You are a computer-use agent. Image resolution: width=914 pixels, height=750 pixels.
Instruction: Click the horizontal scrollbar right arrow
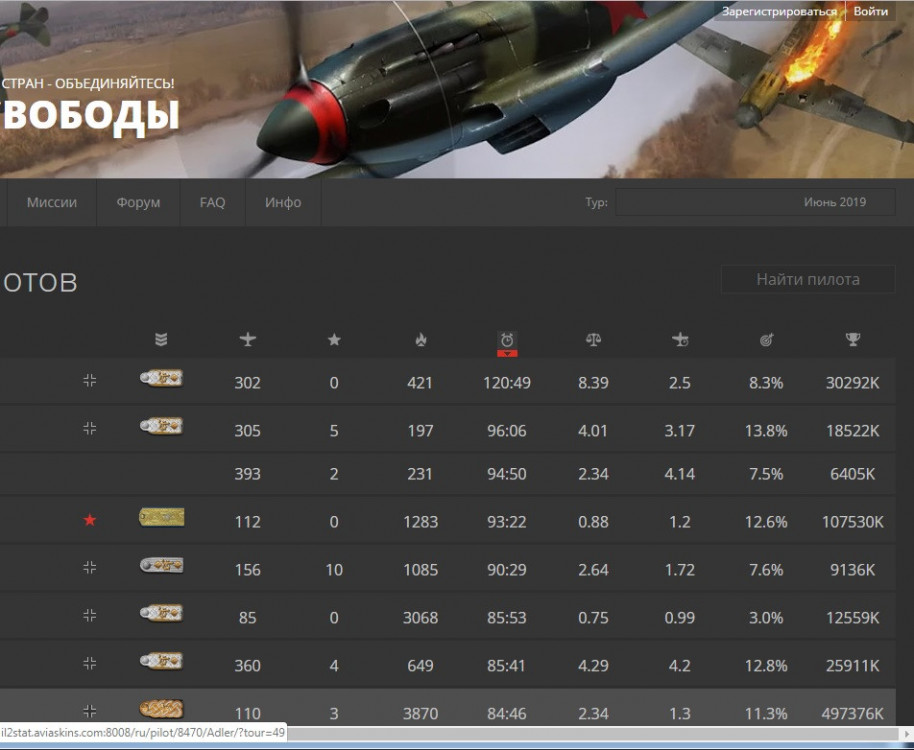click(907, 734)
